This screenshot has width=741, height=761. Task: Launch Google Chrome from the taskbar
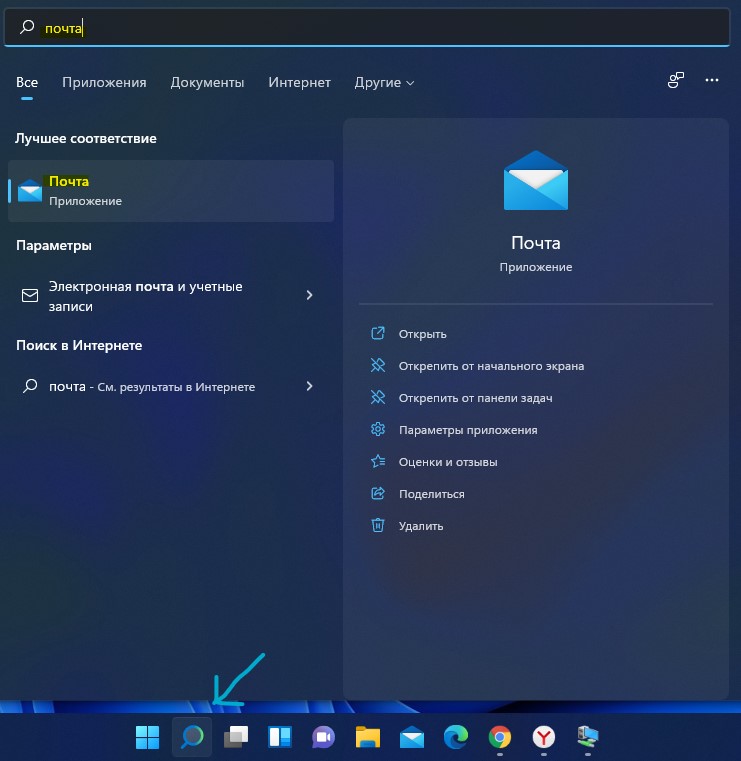pyautogui.click(x=500, y=737)
